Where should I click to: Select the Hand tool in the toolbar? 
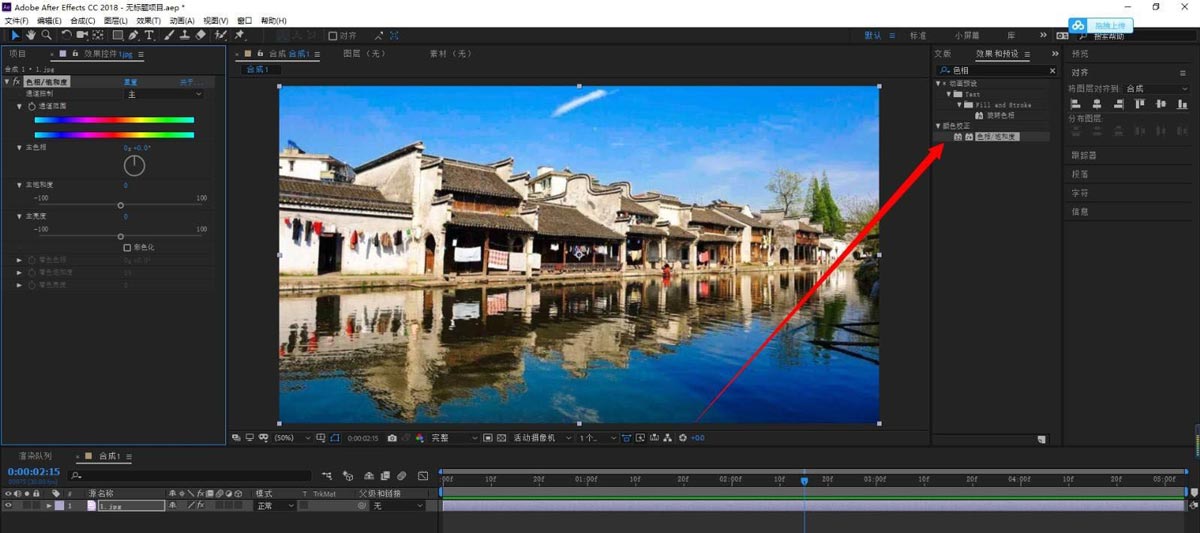tap(31, 35)
